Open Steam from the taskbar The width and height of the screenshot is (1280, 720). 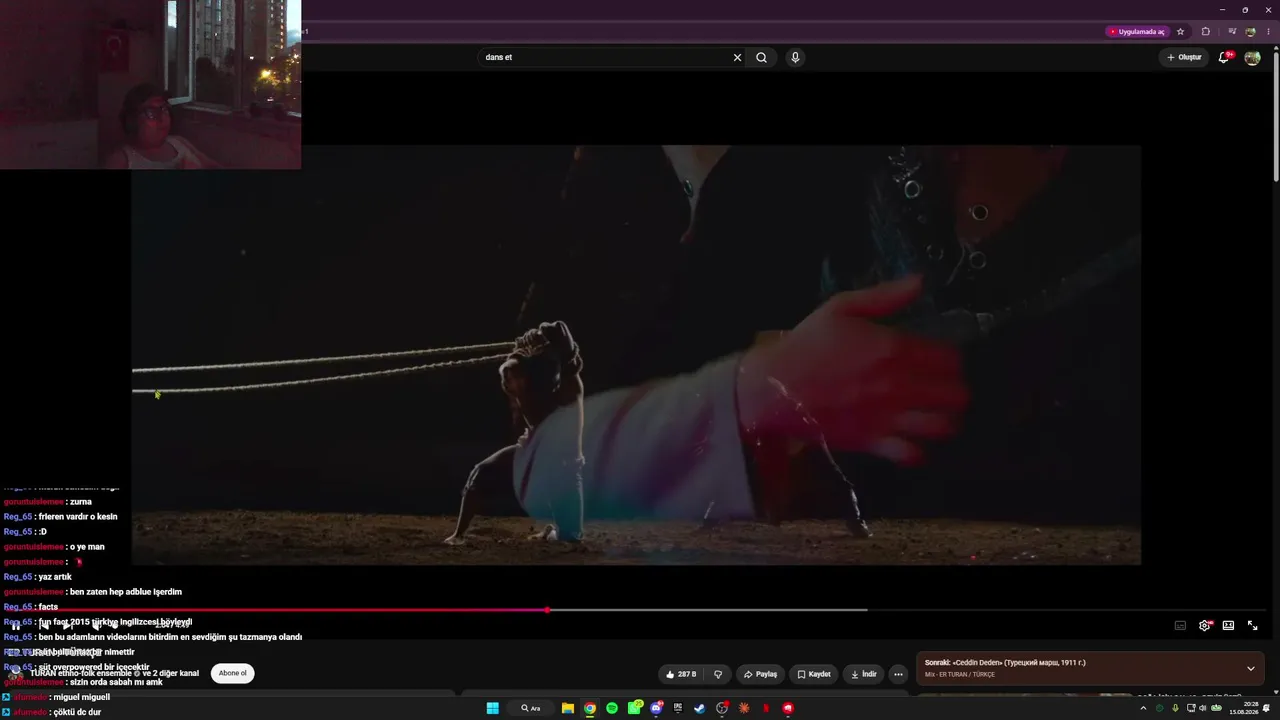pos(700,708)
